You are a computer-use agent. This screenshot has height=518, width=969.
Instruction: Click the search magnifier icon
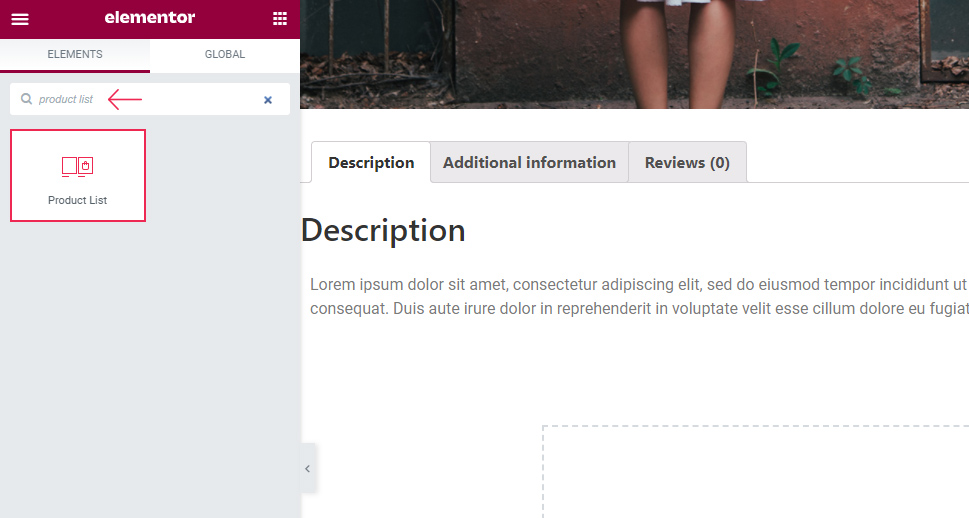click(x=26, y=99)
